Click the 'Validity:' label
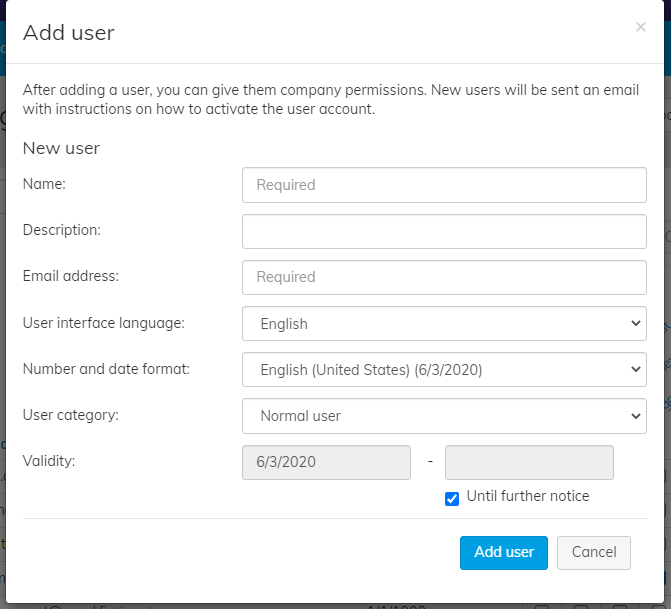 coord(49,461)
